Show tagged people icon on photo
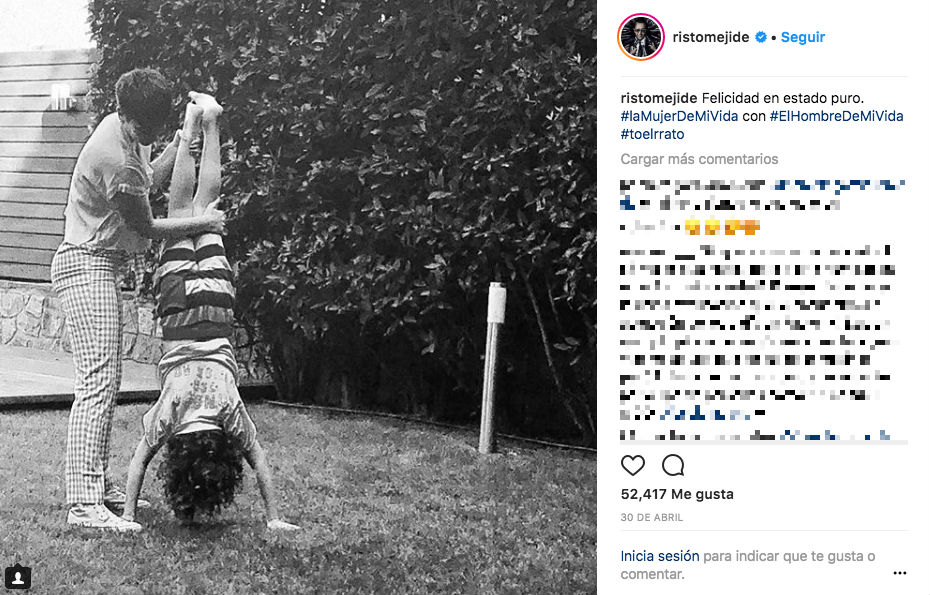 click(x=17, y=577)
